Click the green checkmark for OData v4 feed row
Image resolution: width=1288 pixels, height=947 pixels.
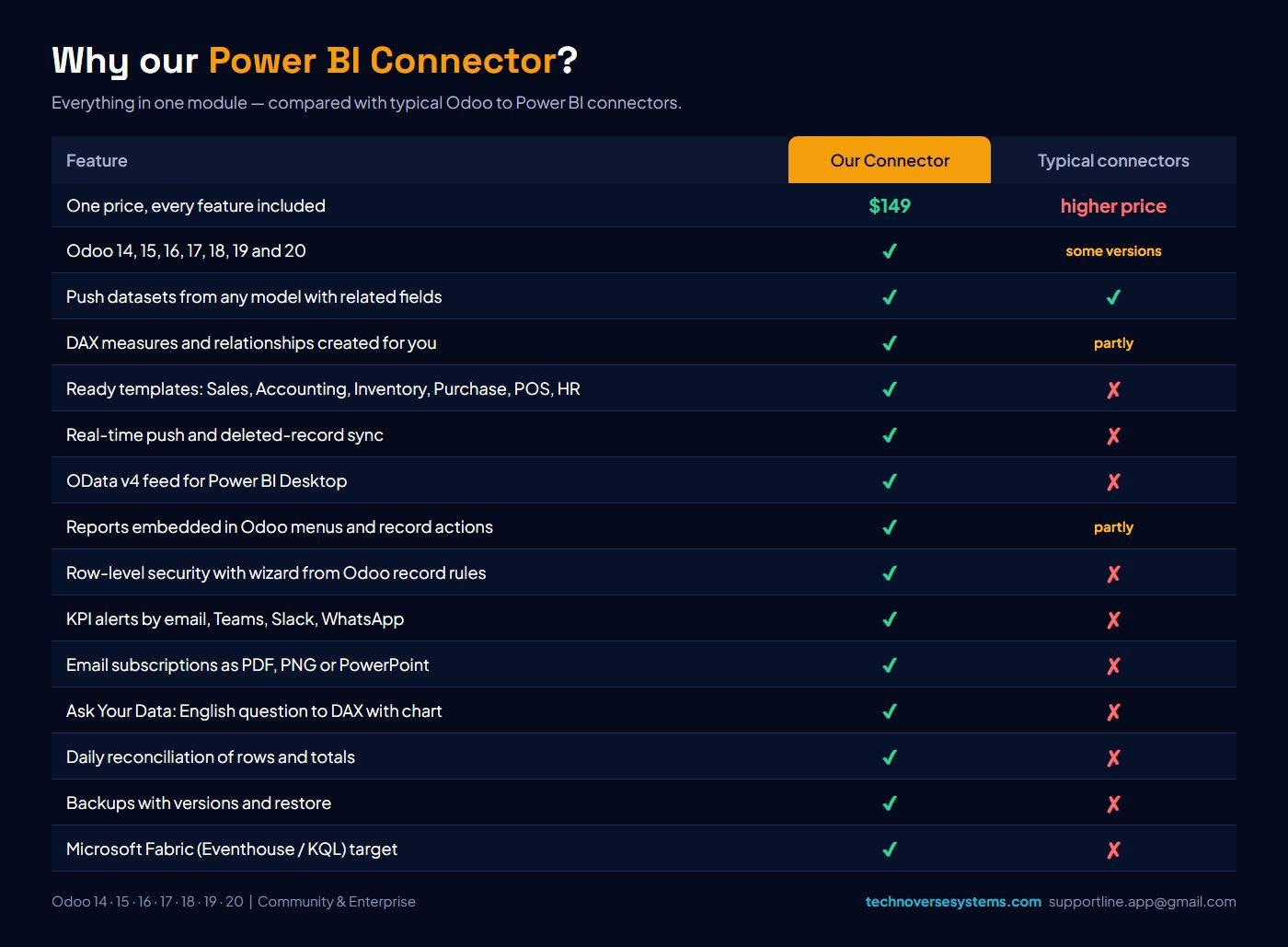[x=890, y=481]
